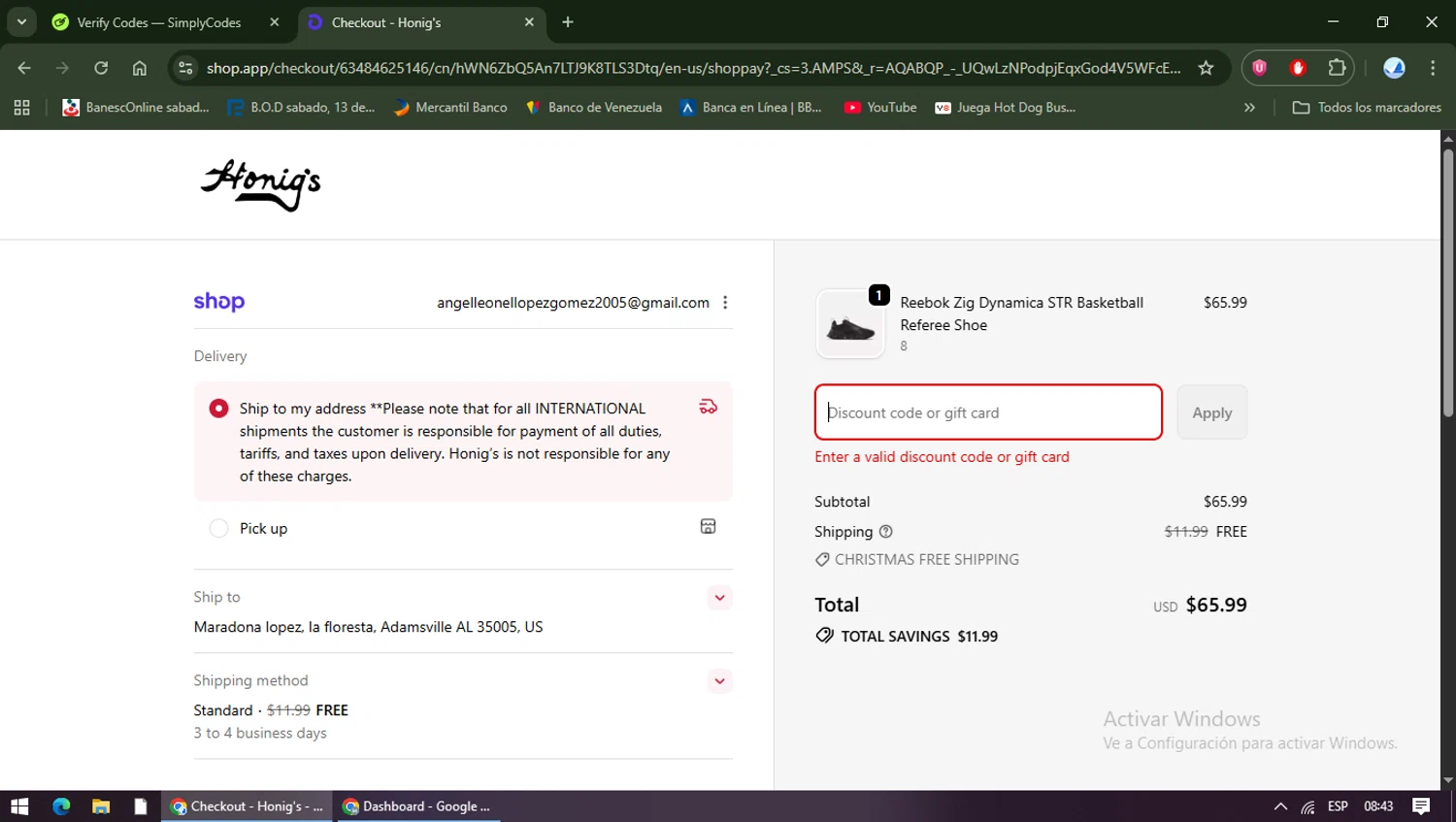Open the Windows Start menu
Screen dimensions: 1456x822
click(x=19, y=806)
